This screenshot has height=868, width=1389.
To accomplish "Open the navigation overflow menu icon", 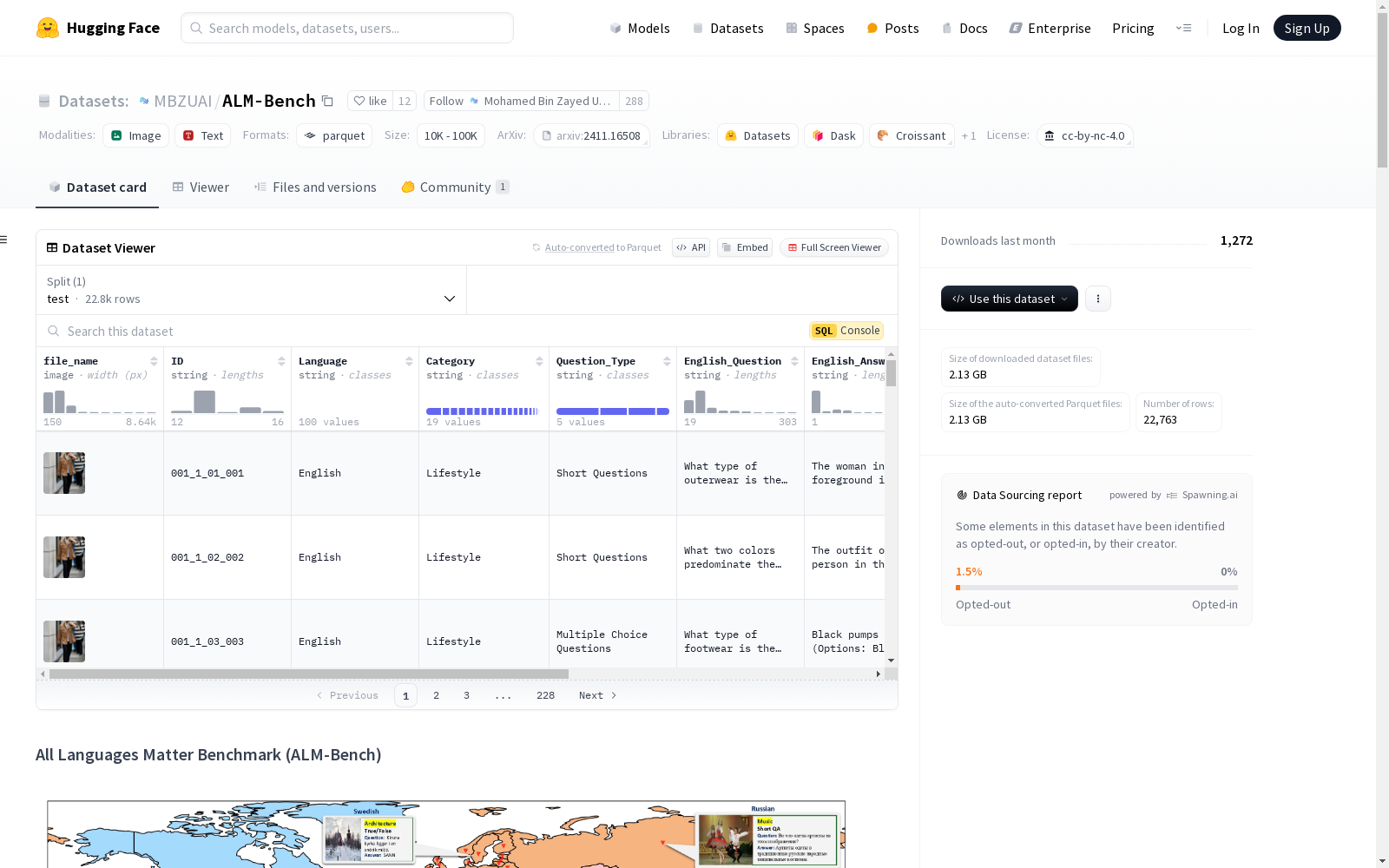I will (1183, 28).
